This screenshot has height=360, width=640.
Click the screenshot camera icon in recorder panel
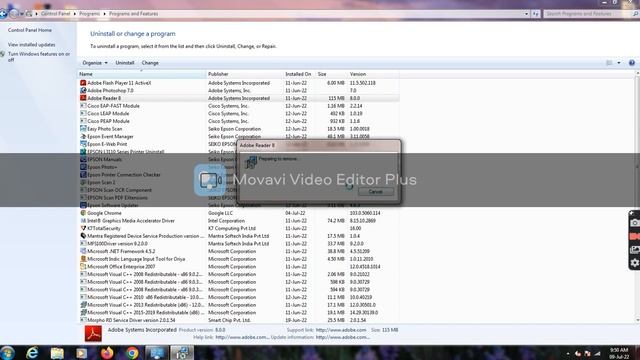[635, 223]
